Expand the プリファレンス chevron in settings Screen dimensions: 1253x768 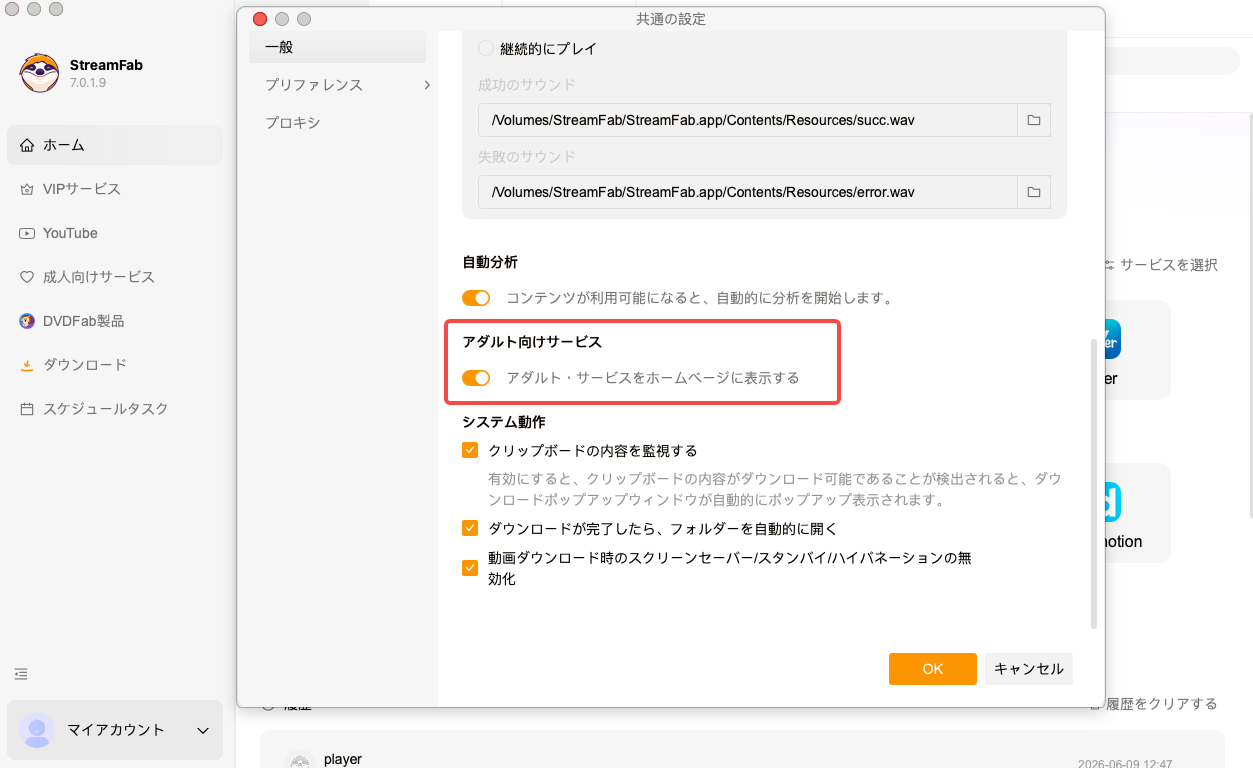pos(427,85)
